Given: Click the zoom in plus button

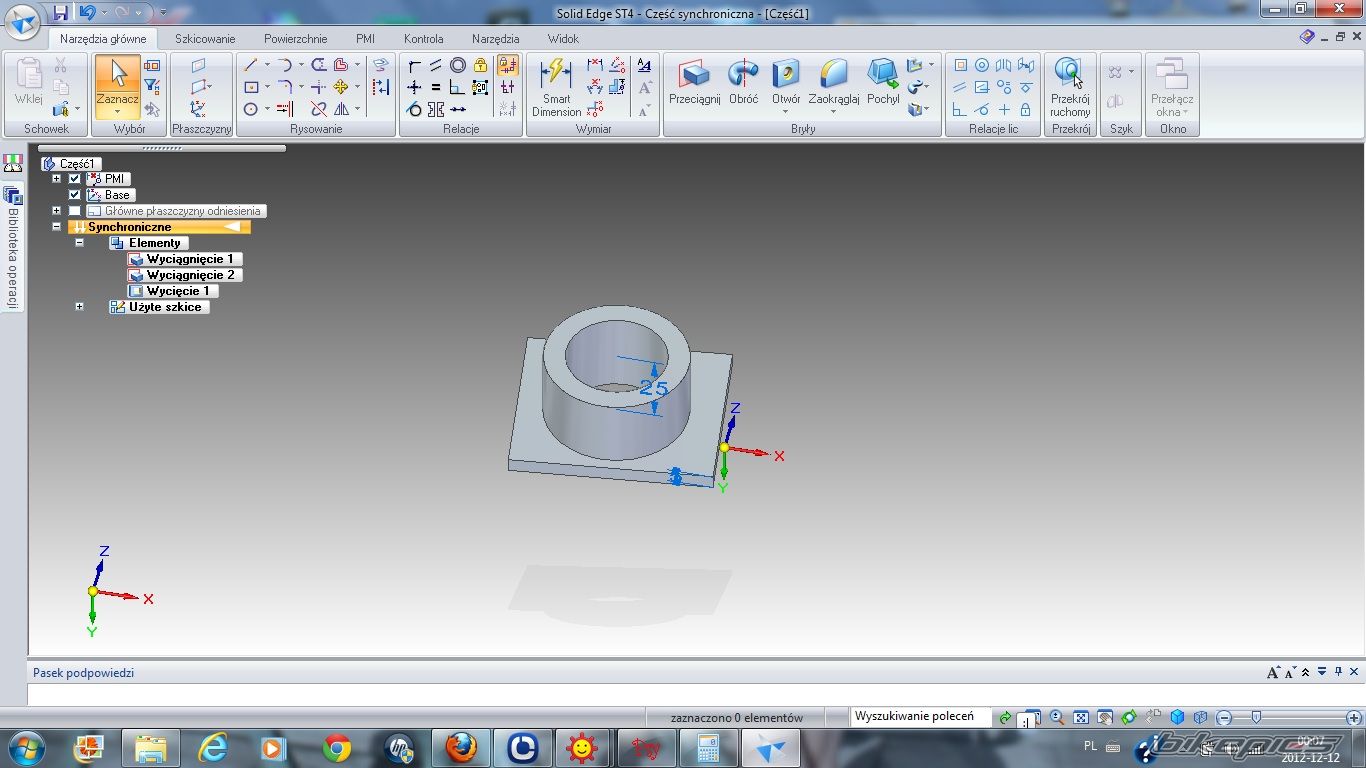Looking at the screenshot, I should (1353, 718).
